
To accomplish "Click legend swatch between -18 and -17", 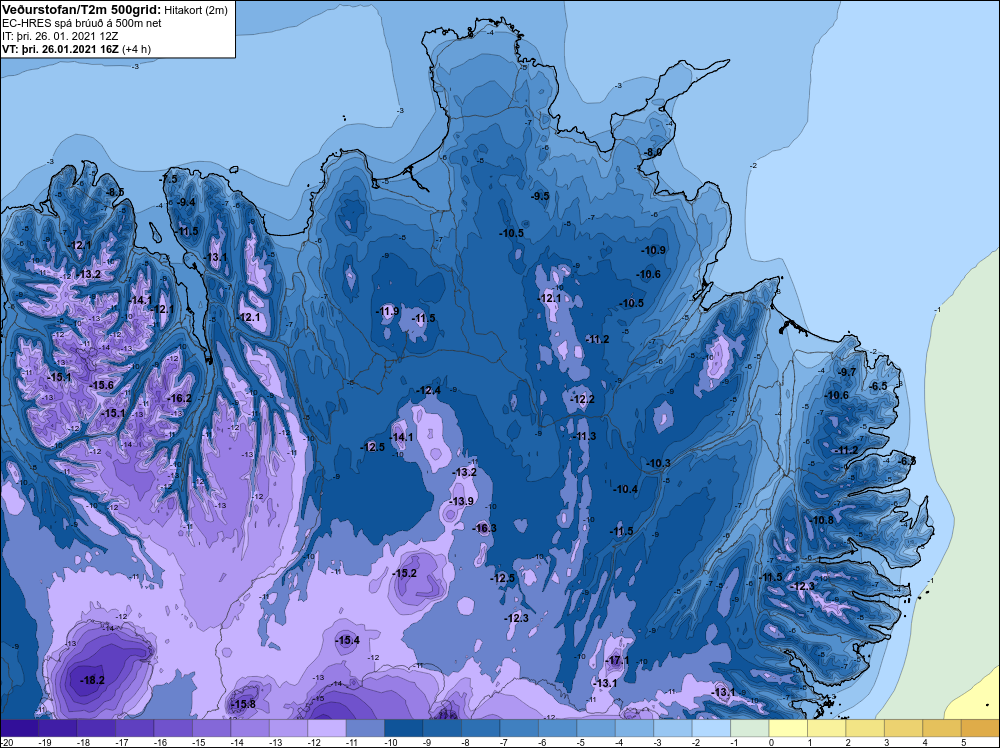I will point(96,728).
